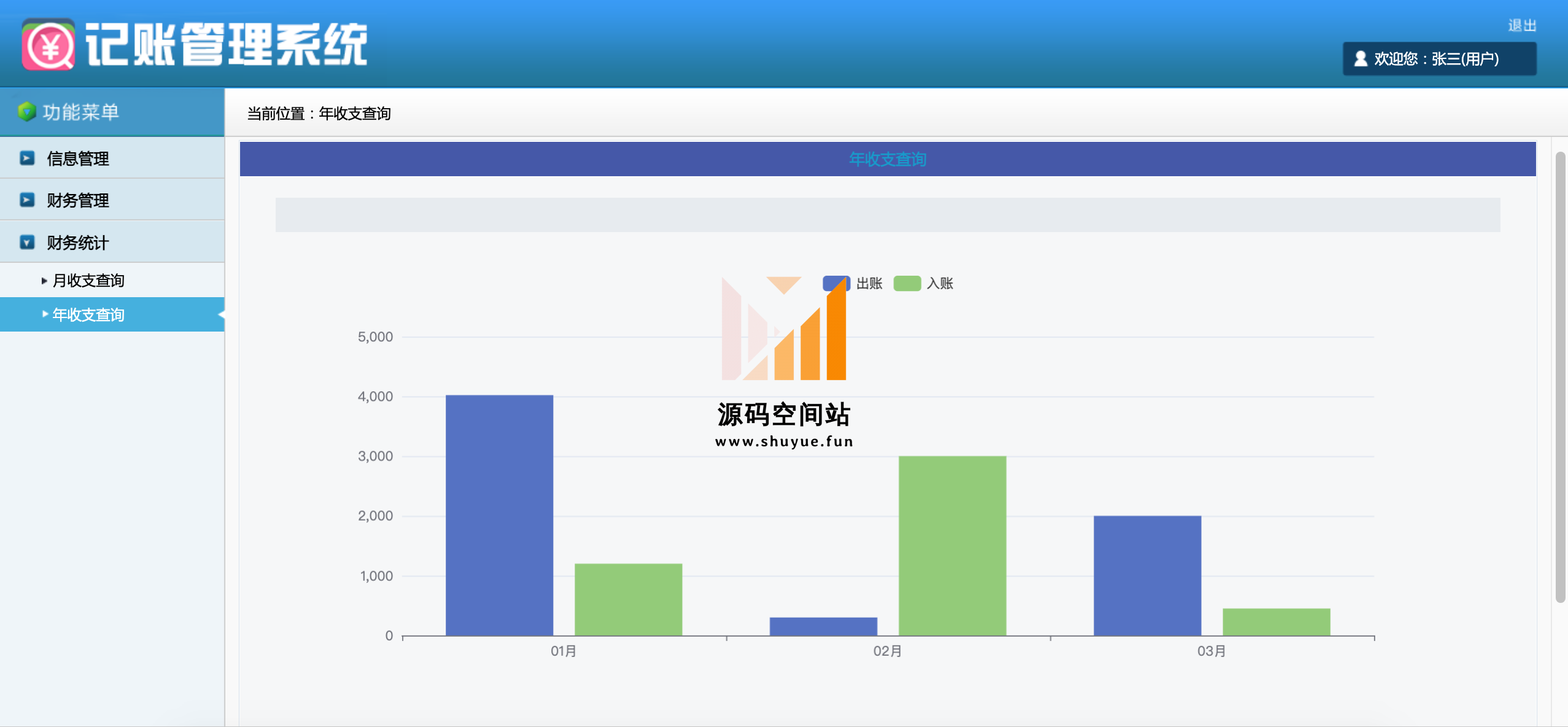This screenshot has height=727, width=1568.
Task: Click the user avatar icon beside welcome text
Action: (x=1360, y=58)
